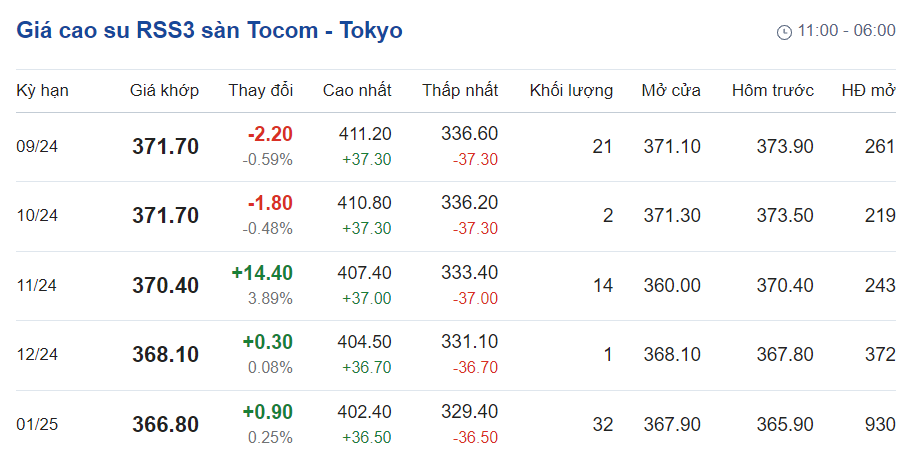Screen dimensions: 914x458
Task: Click the Khối lượng column header
Action: [x=571, y=91]
